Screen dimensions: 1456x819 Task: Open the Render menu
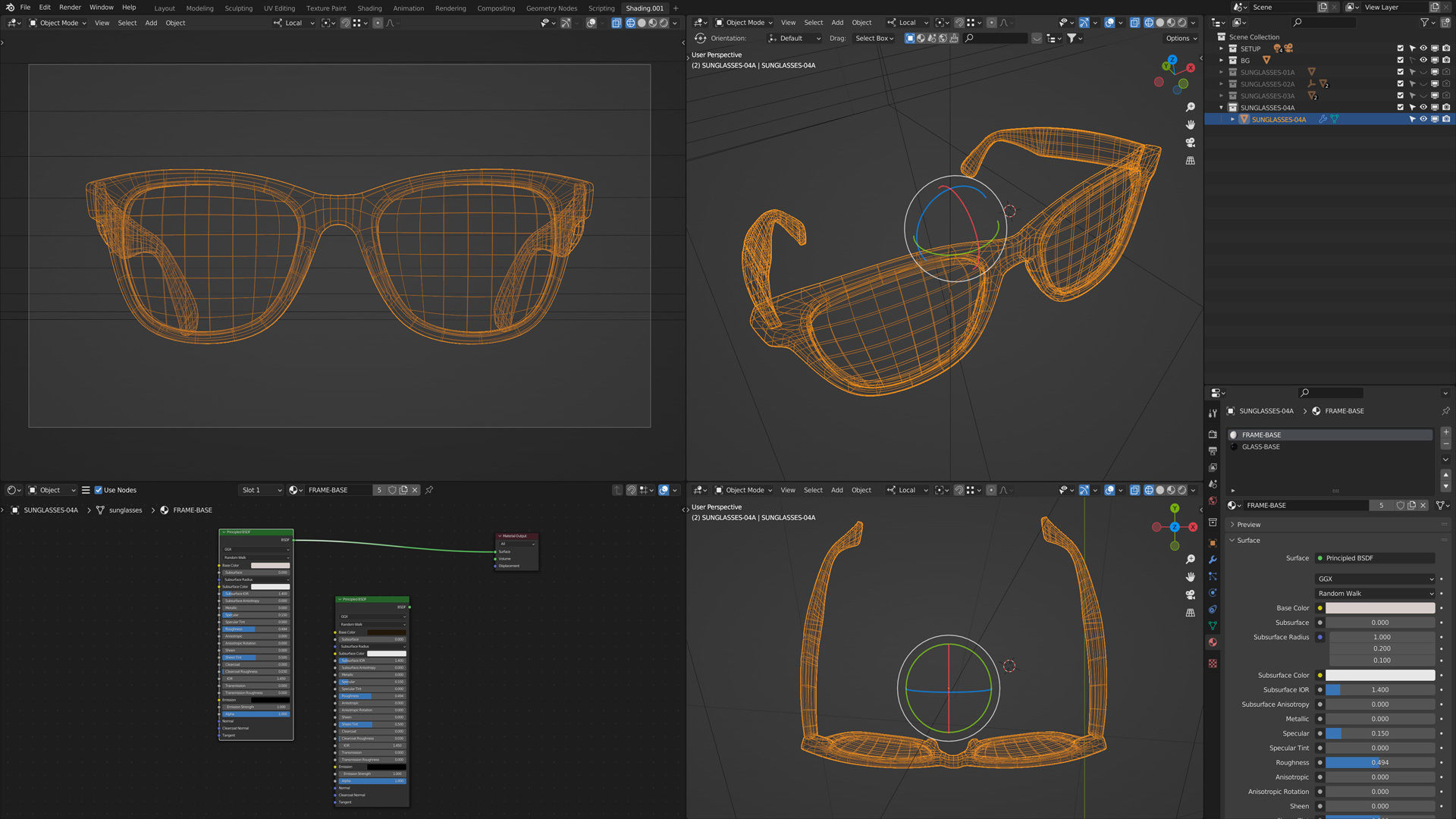click(x=70, y=8)
